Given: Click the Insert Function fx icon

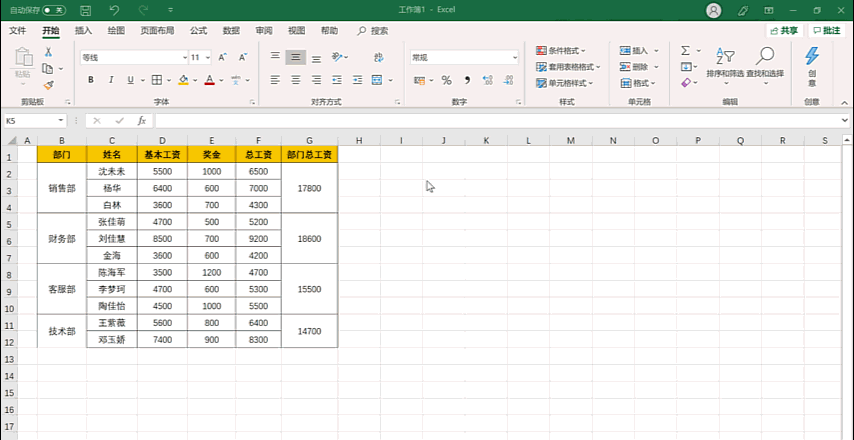Looking at the screenshot, I should [142, 120].
